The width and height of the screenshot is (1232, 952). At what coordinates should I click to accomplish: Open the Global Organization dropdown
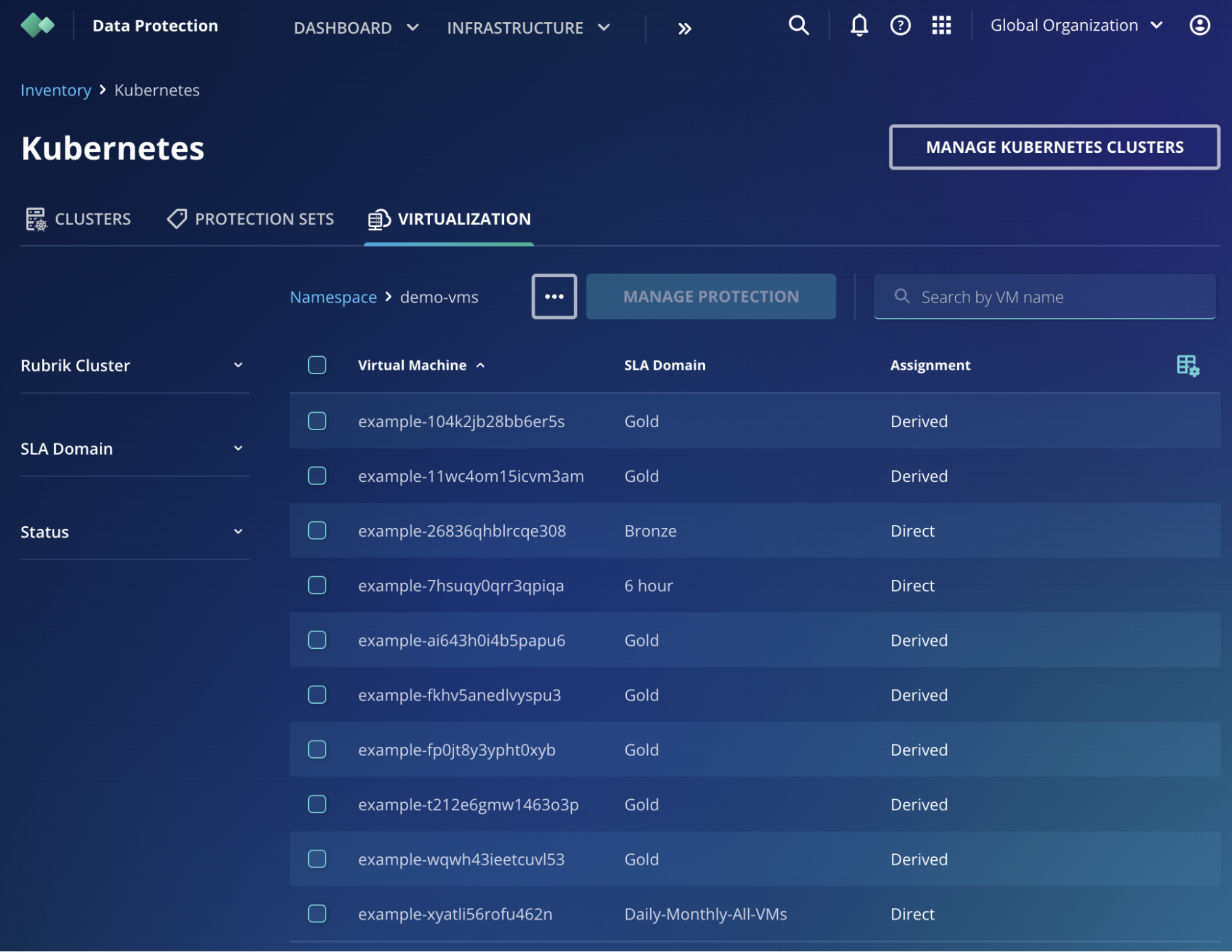pyautogui.click(x=1075, y=26)
